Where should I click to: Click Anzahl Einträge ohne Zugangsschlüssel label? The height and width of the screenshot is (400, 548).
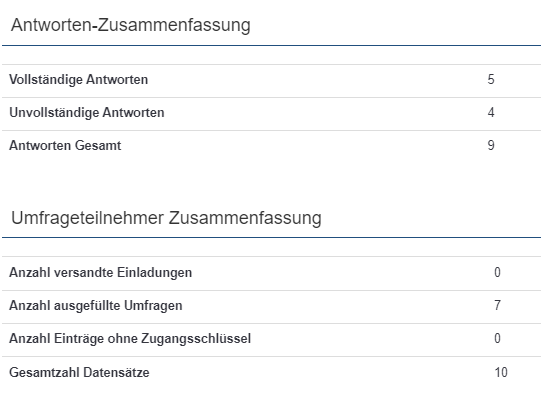[x=130, y=339]
